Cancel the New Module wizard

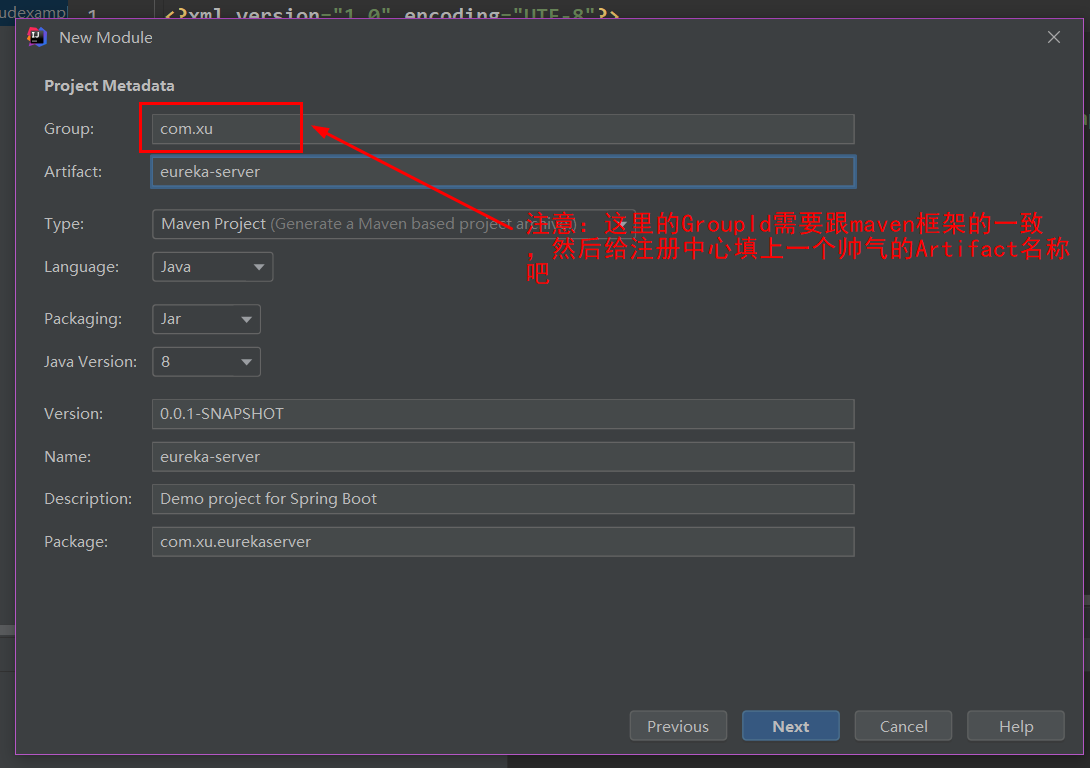(x=903, y=726)
